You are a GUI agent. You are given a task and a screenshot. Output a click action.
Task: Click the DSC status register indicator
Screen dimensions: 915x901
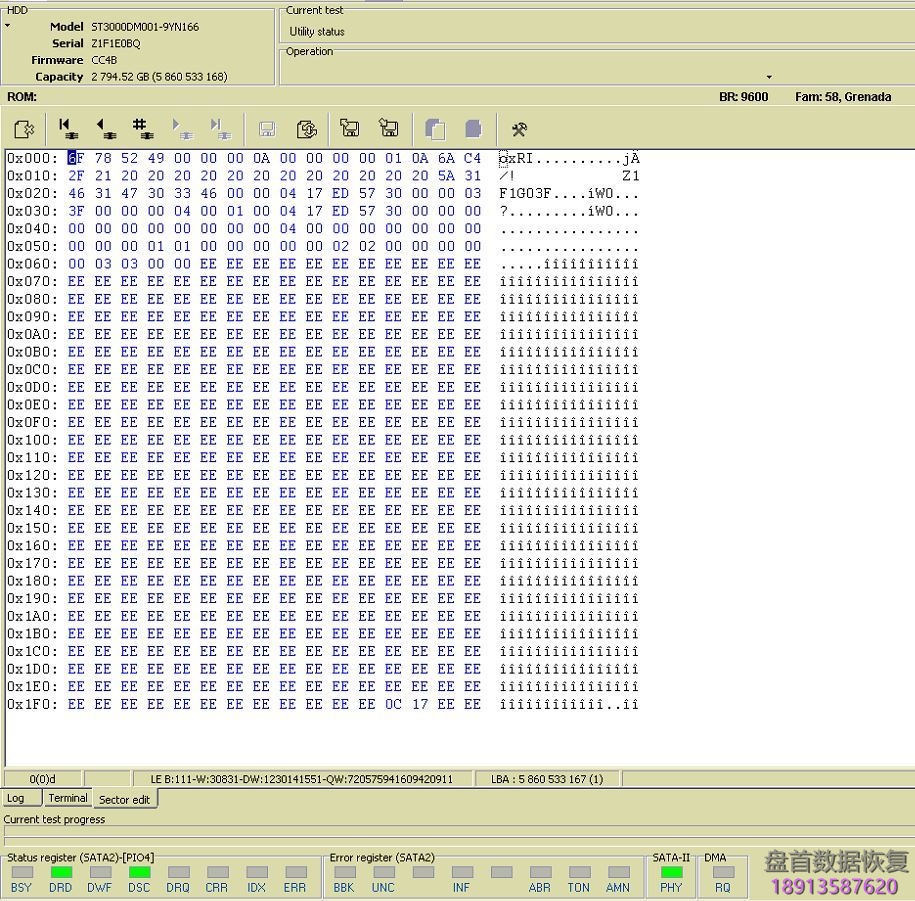click(x=138, y=873)
